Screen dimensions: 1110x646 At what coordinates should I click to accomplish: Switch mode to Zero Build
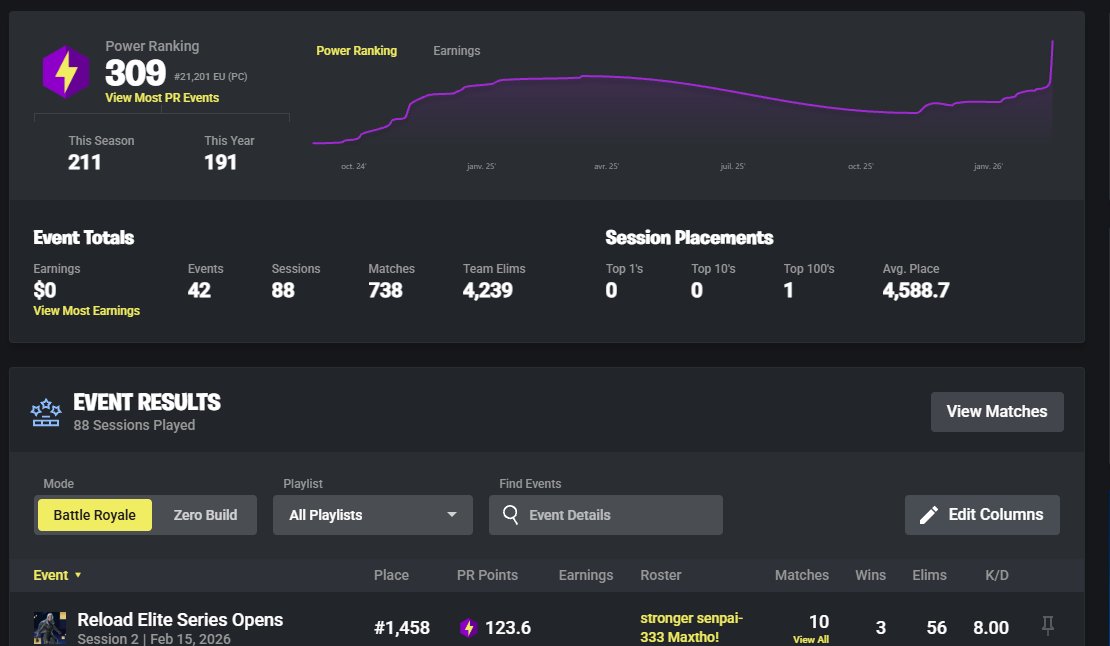click(x=205, y=515)
